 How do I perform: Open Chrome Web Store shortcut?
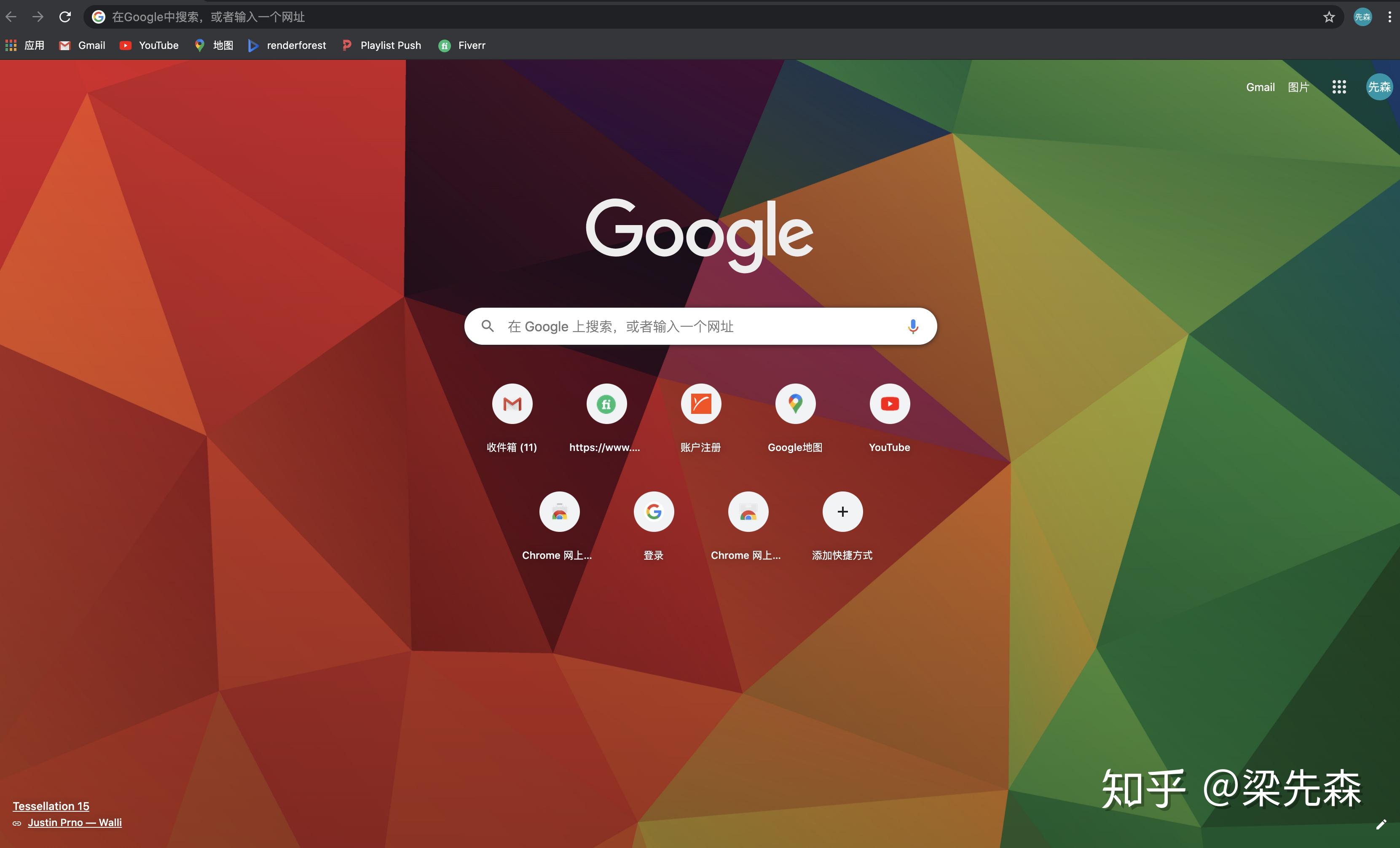[x=558, y=511]
